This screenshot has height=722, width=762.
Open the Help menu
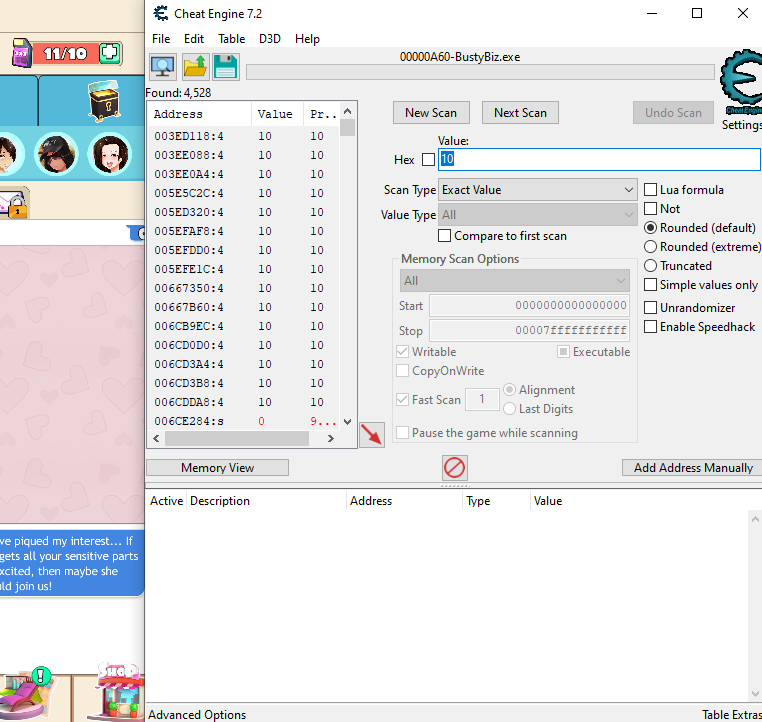pyautogui.click(x=307, y=39)
